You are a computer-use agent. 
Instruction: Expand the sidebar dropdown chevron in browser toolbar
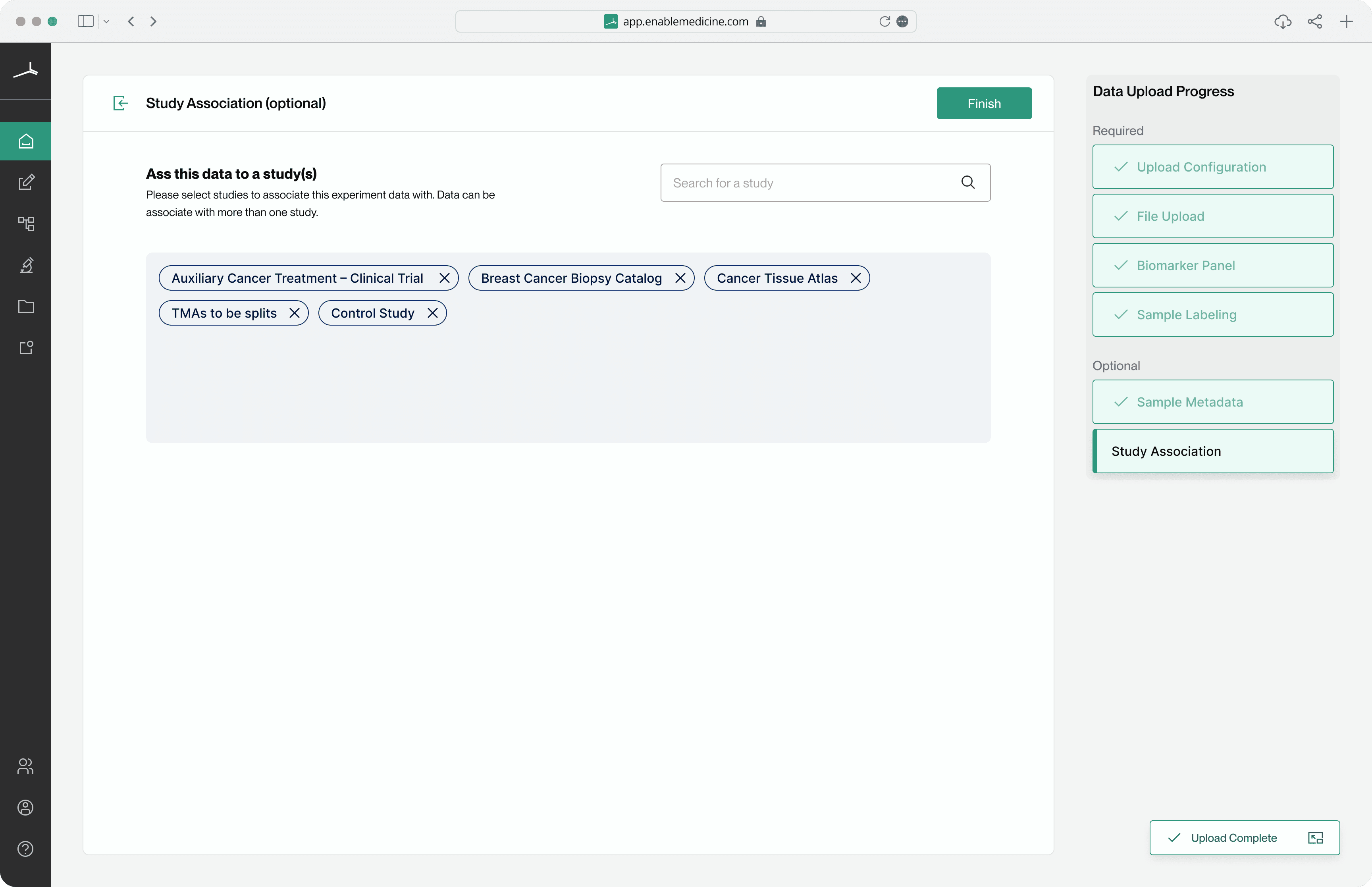pyautogui.click(x=106, y=21)
